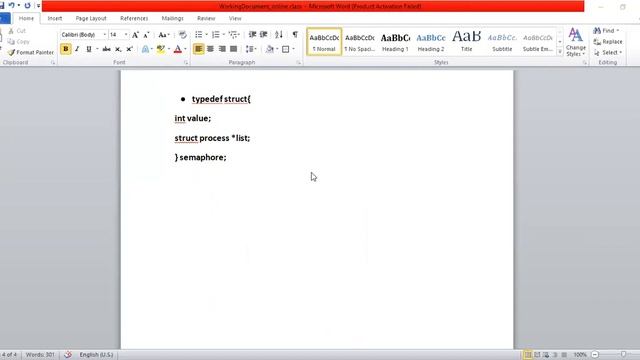Toggle superscript formatting
The image size is (640, 360).
tap(129, 49)
